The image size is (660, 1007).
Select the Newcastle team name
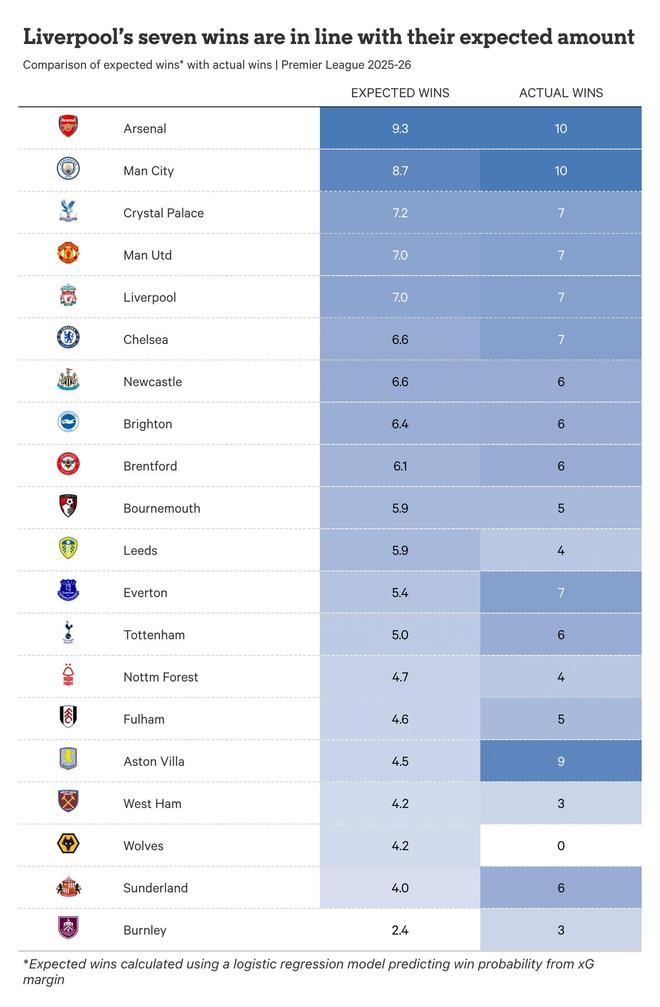(152, 382)
